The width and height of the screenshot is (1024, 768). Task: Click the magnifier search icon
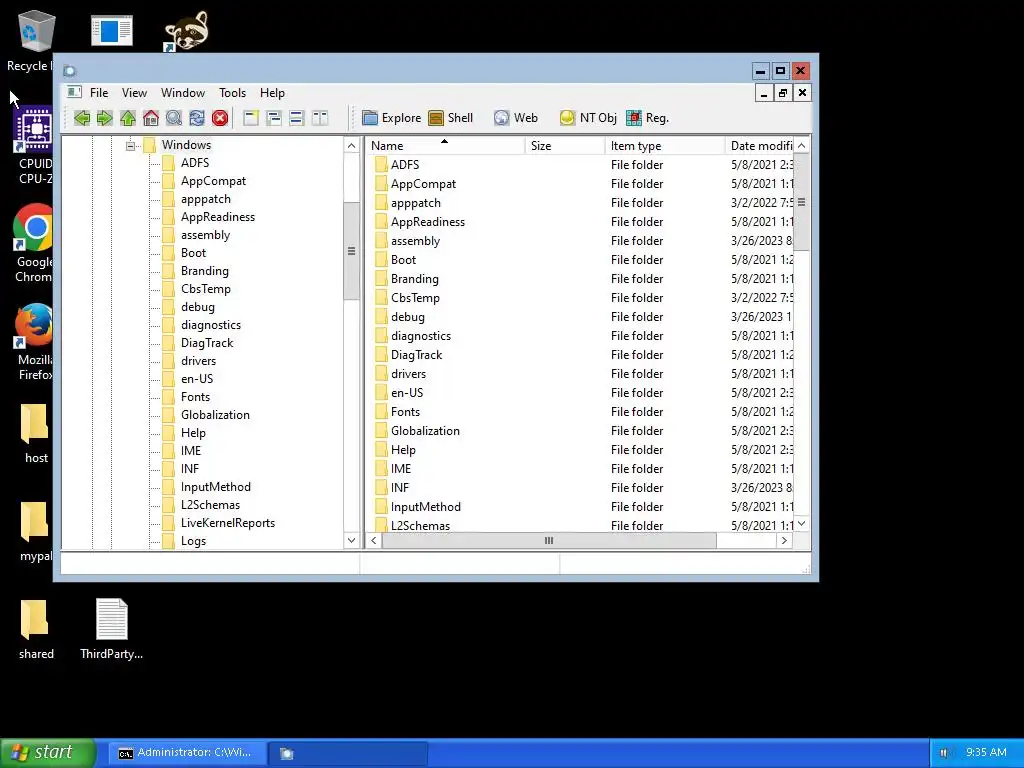tap(174, 118)
